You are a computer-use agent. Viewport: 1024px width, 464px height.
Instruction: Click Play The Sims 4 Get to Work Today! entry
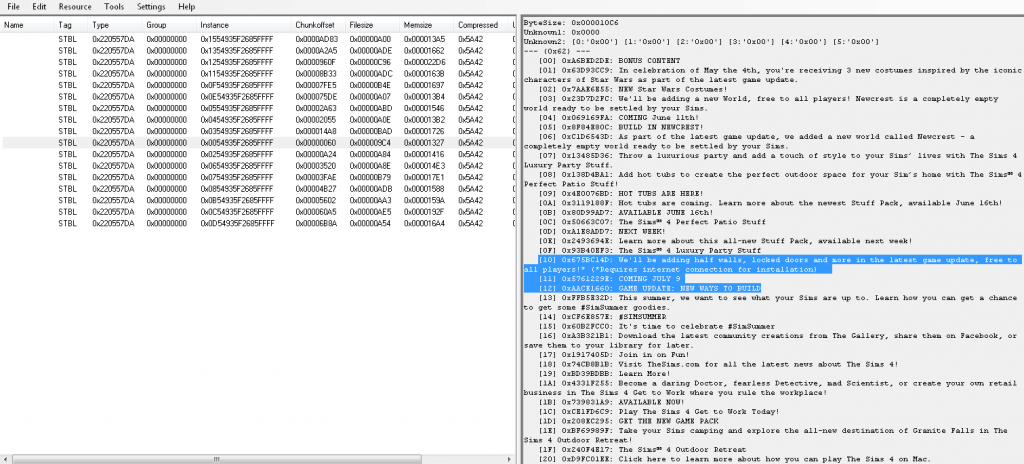[x=660, y=412]
